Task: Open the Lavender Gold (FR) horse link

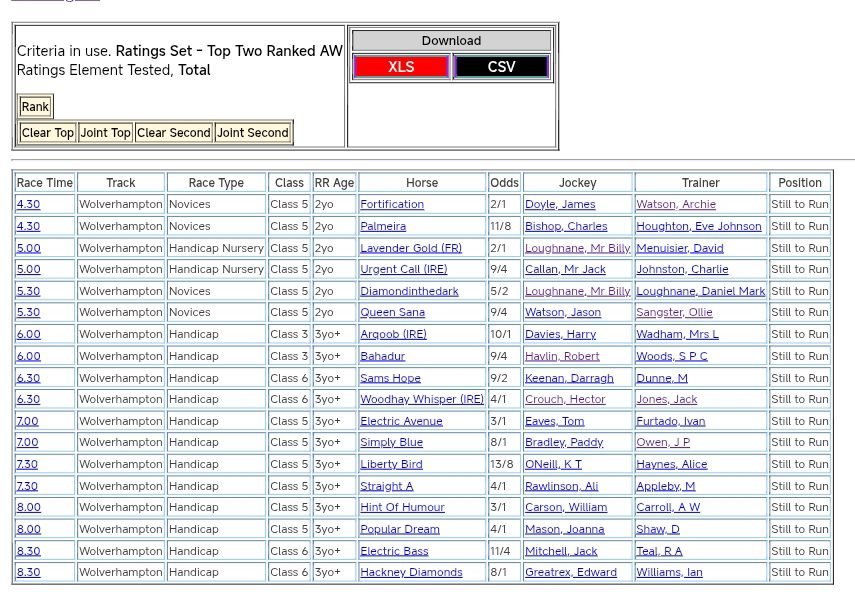Action: point(411,248)
